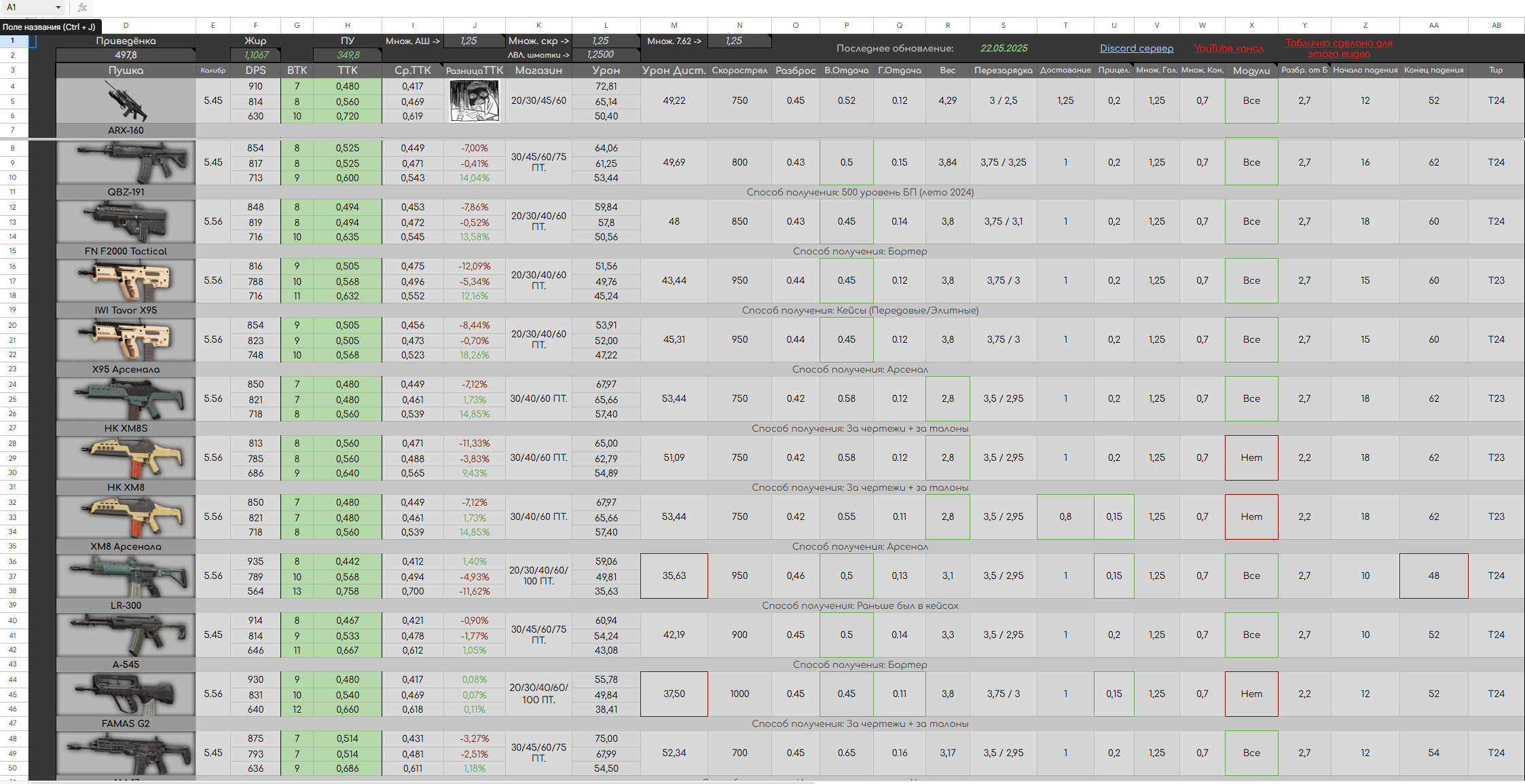
Task: Select the LR-300 weapon image
Action: tap(126, 576)
